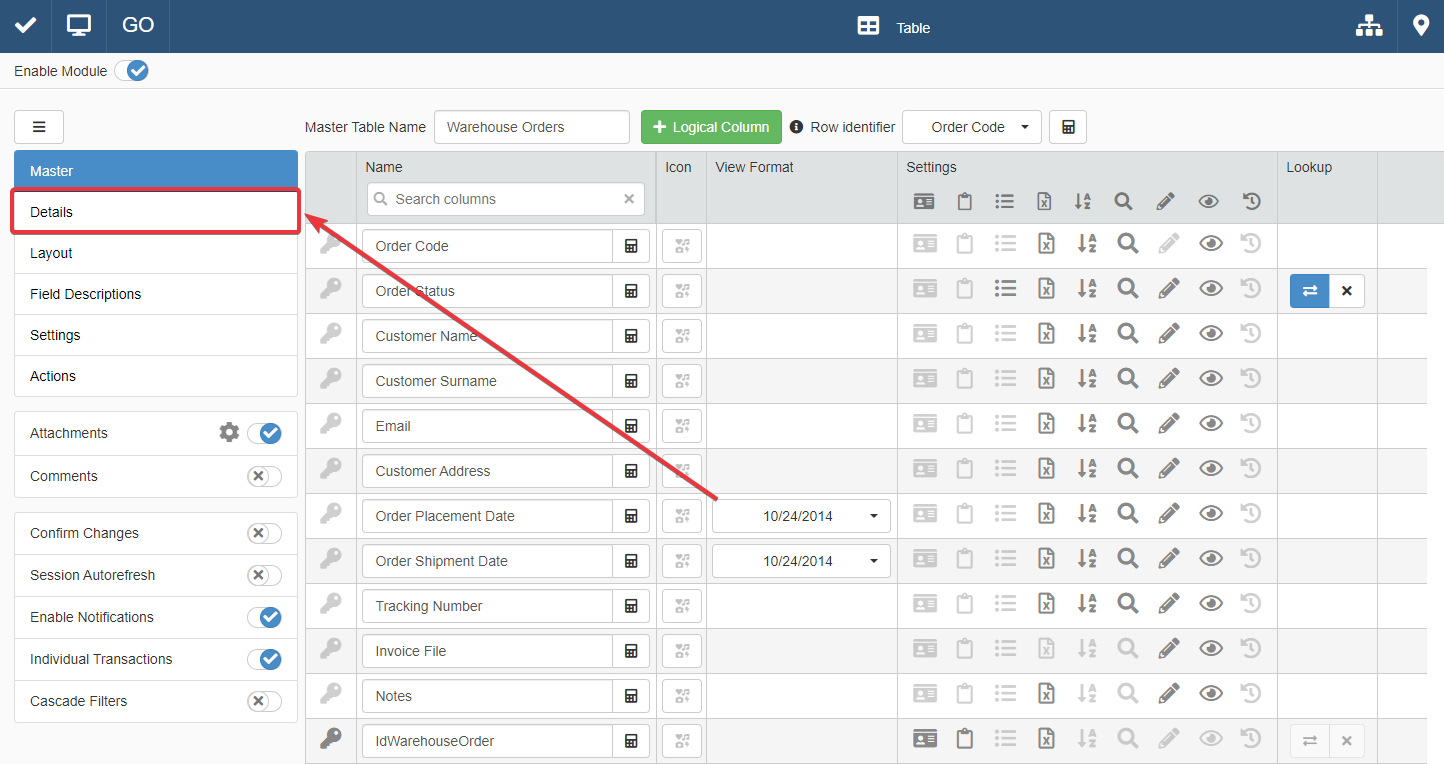This screenshot has width=1444, height=764.
Task: Click the green Logical Column button
Action: (711, 127)
